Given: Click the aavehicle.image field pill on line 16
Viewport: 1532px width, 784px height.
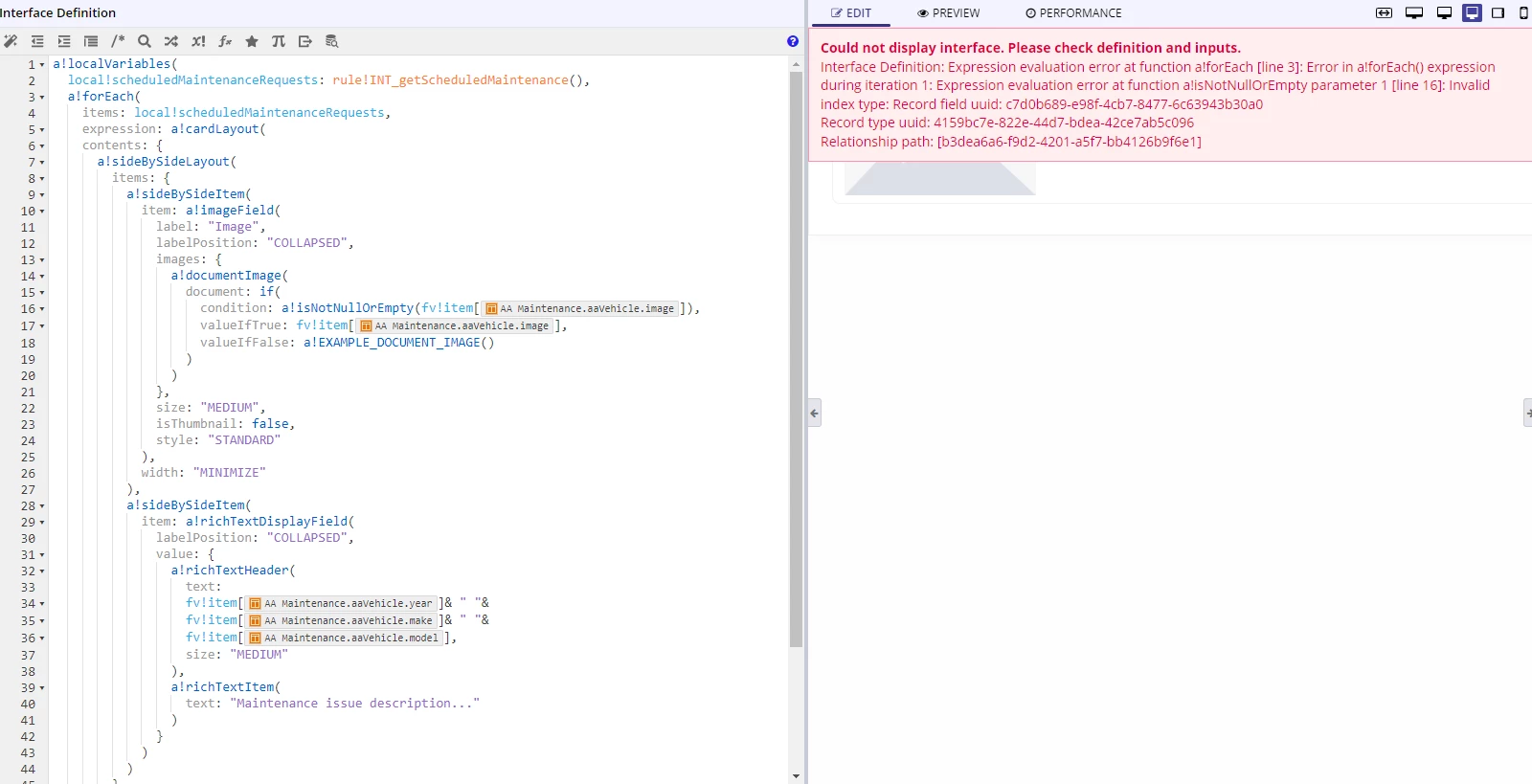Looking at the screenshot, I should pyautogui.click(x=580, y=308).
